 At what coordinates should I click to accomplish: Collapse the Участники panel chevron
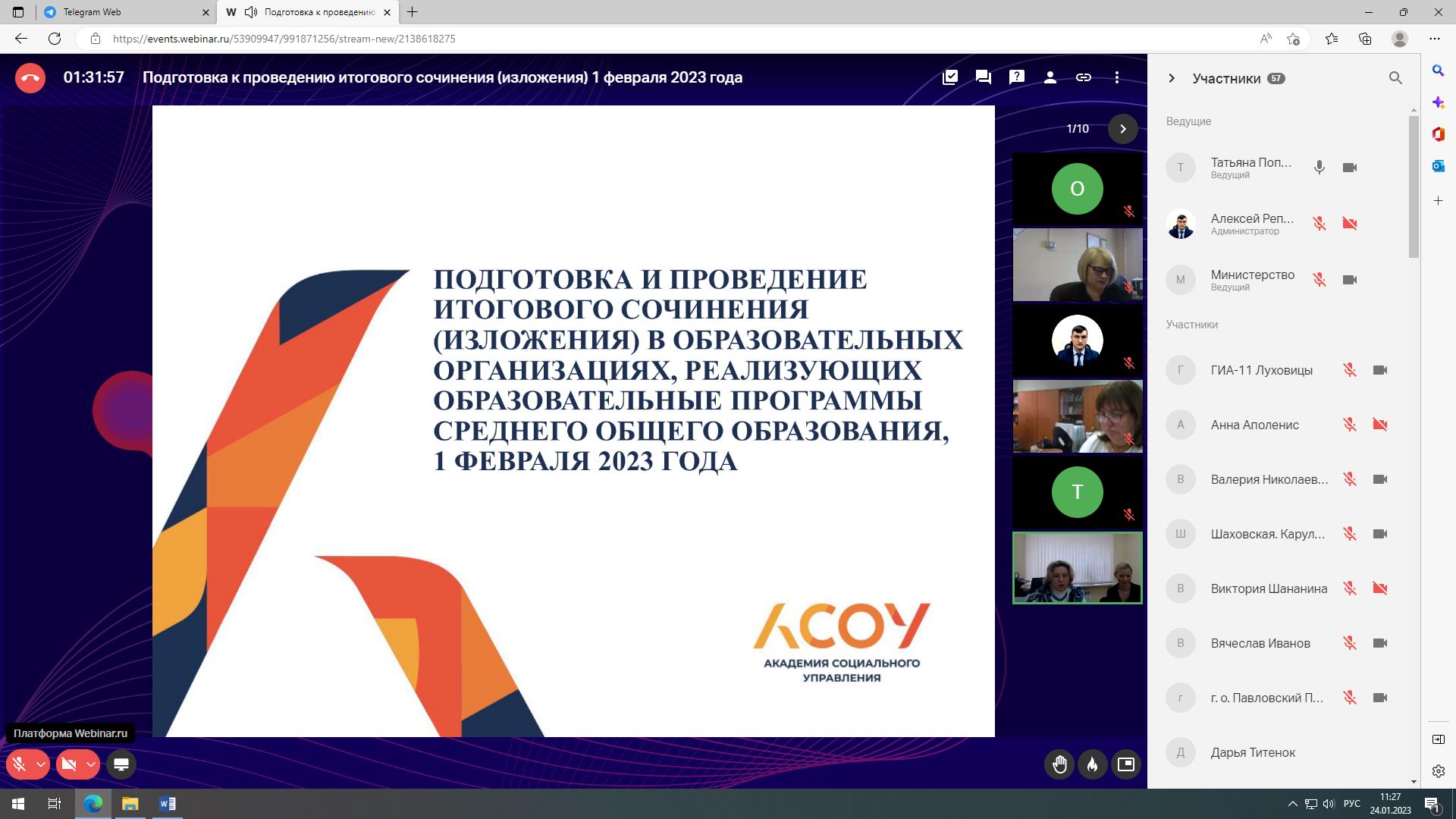coord(1172,78)
